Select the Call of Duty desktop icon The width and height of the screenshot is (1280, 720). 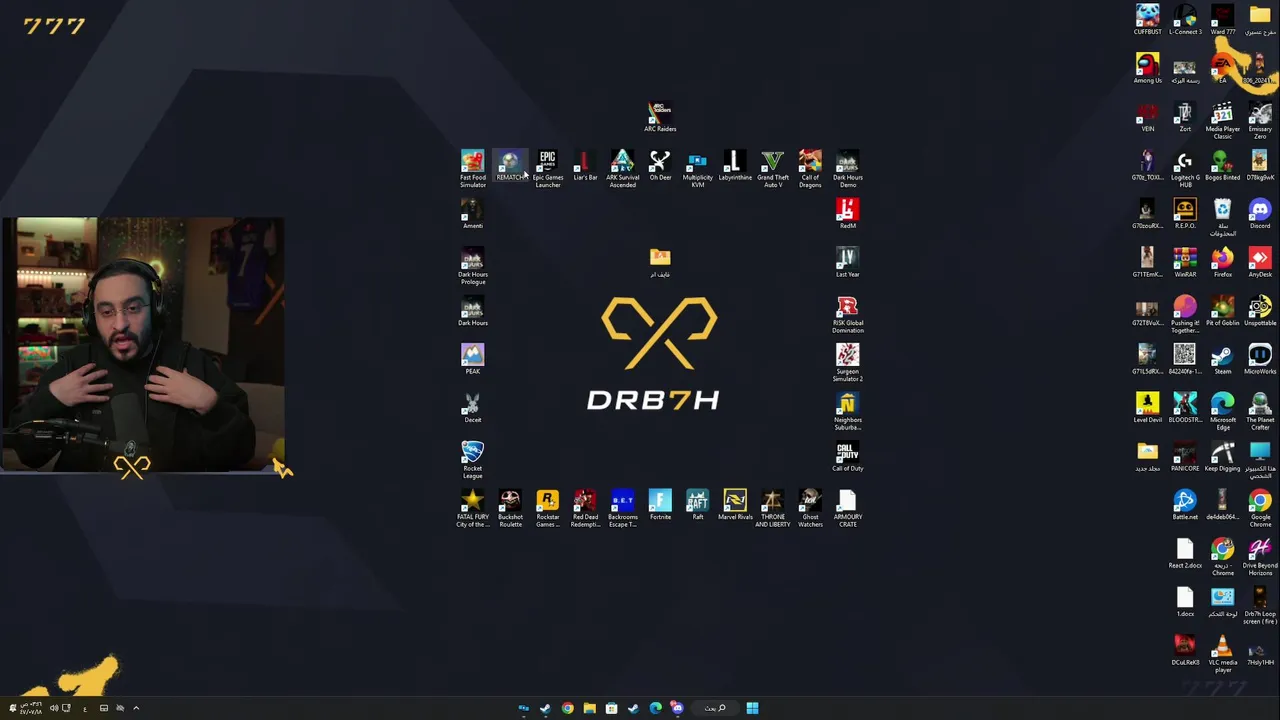point(848,457)
